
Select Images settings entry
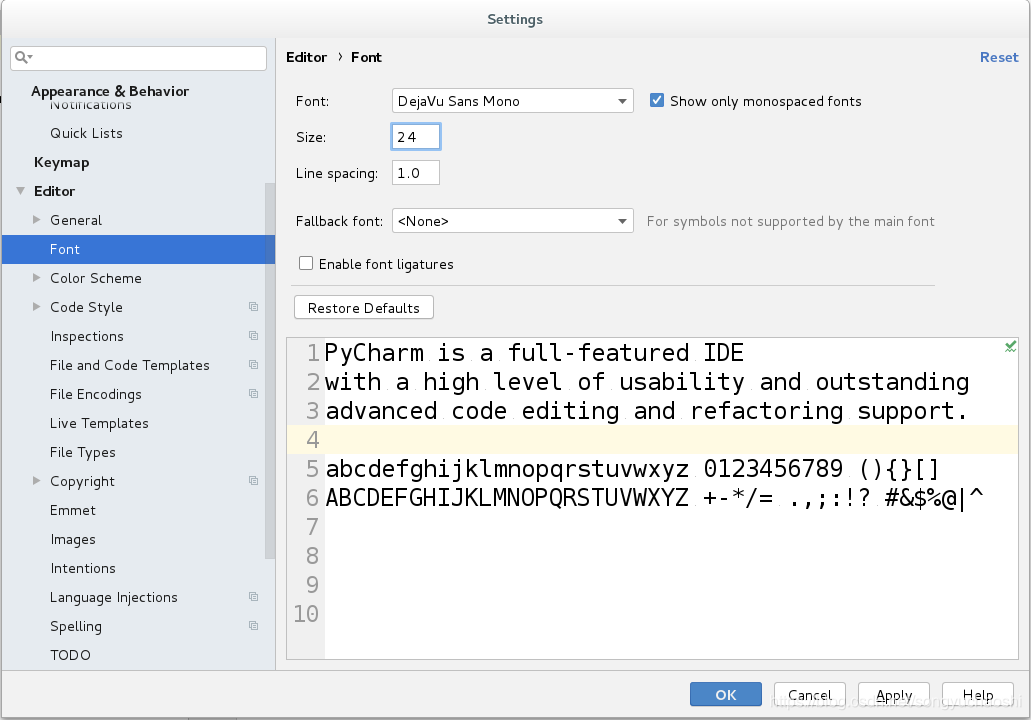pos(73,539)
